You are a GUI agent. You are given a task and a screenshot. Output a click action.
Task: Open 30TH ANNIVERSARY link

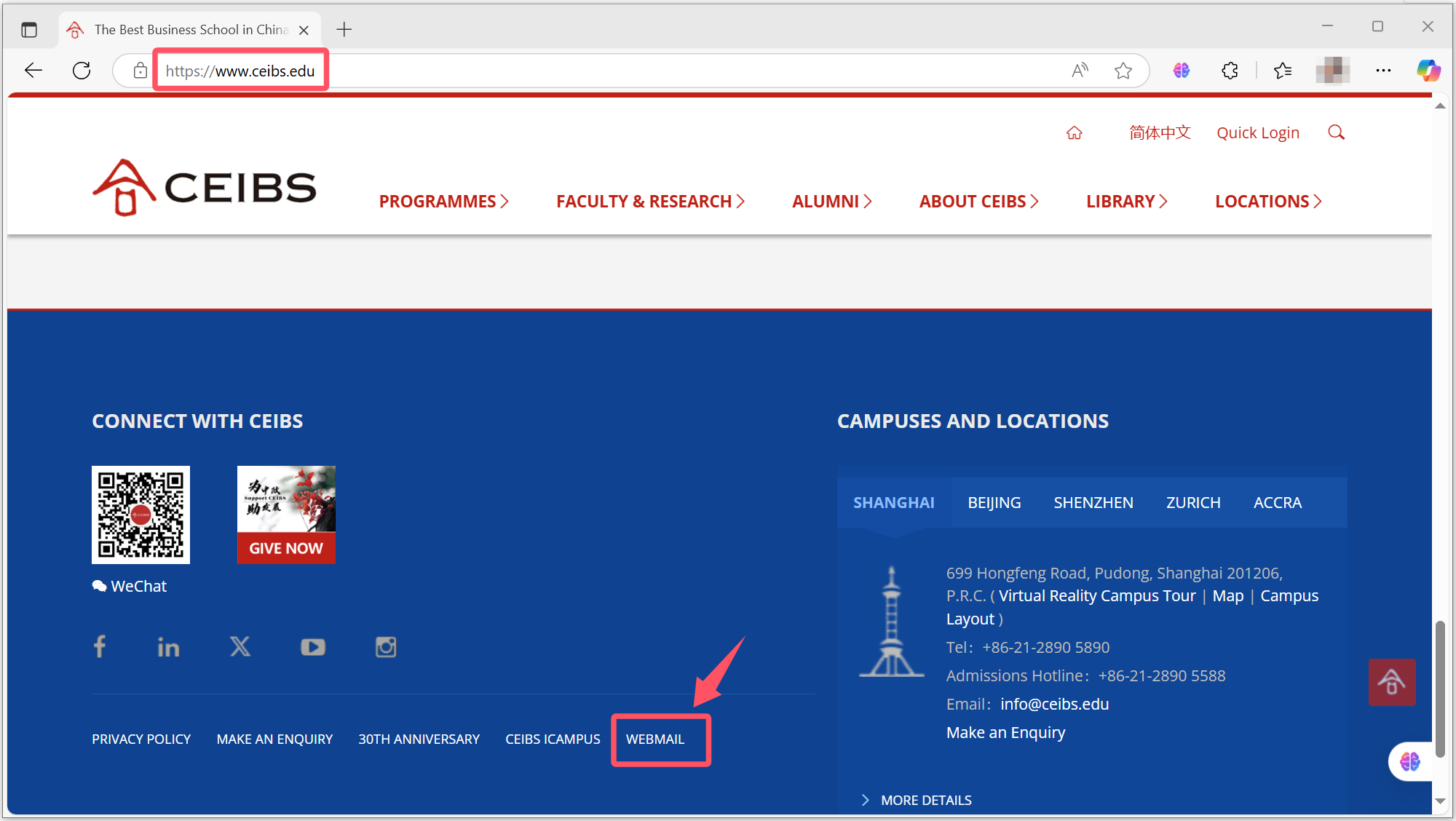tap(419, 739)
